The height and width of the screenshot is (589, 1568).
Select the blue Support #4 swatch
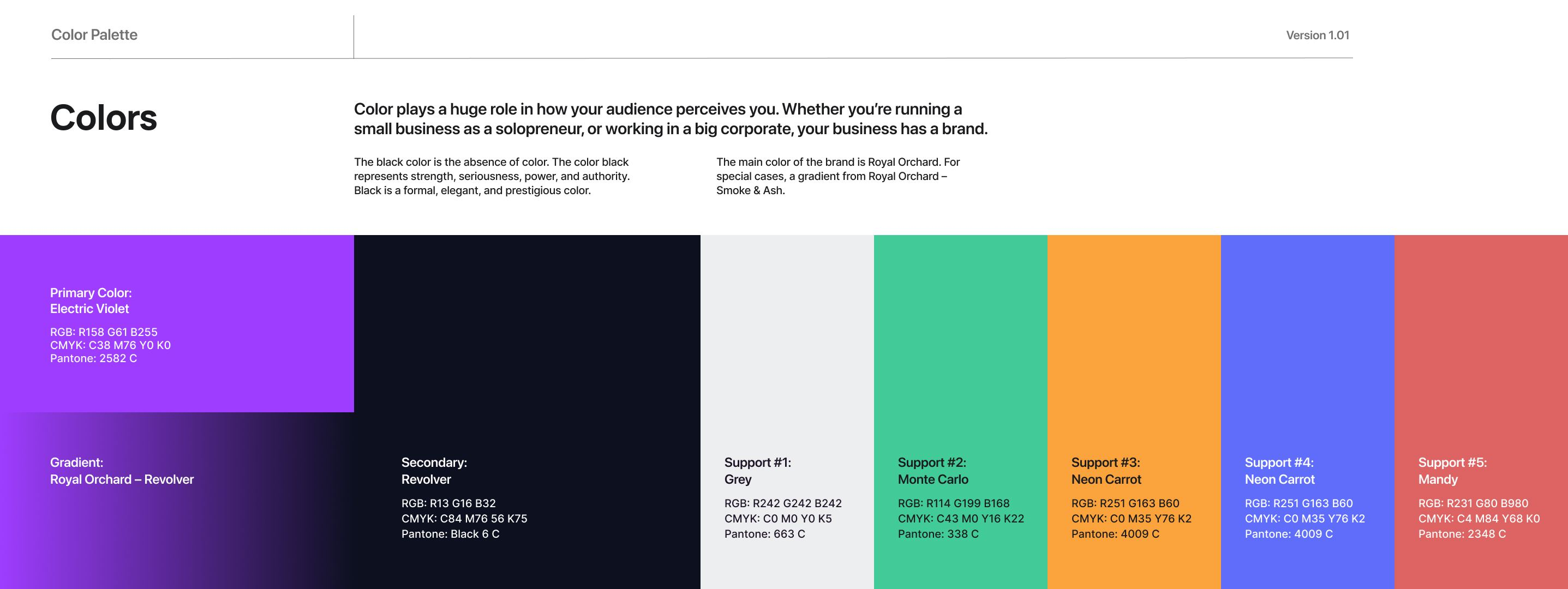tap(1307, 412)
